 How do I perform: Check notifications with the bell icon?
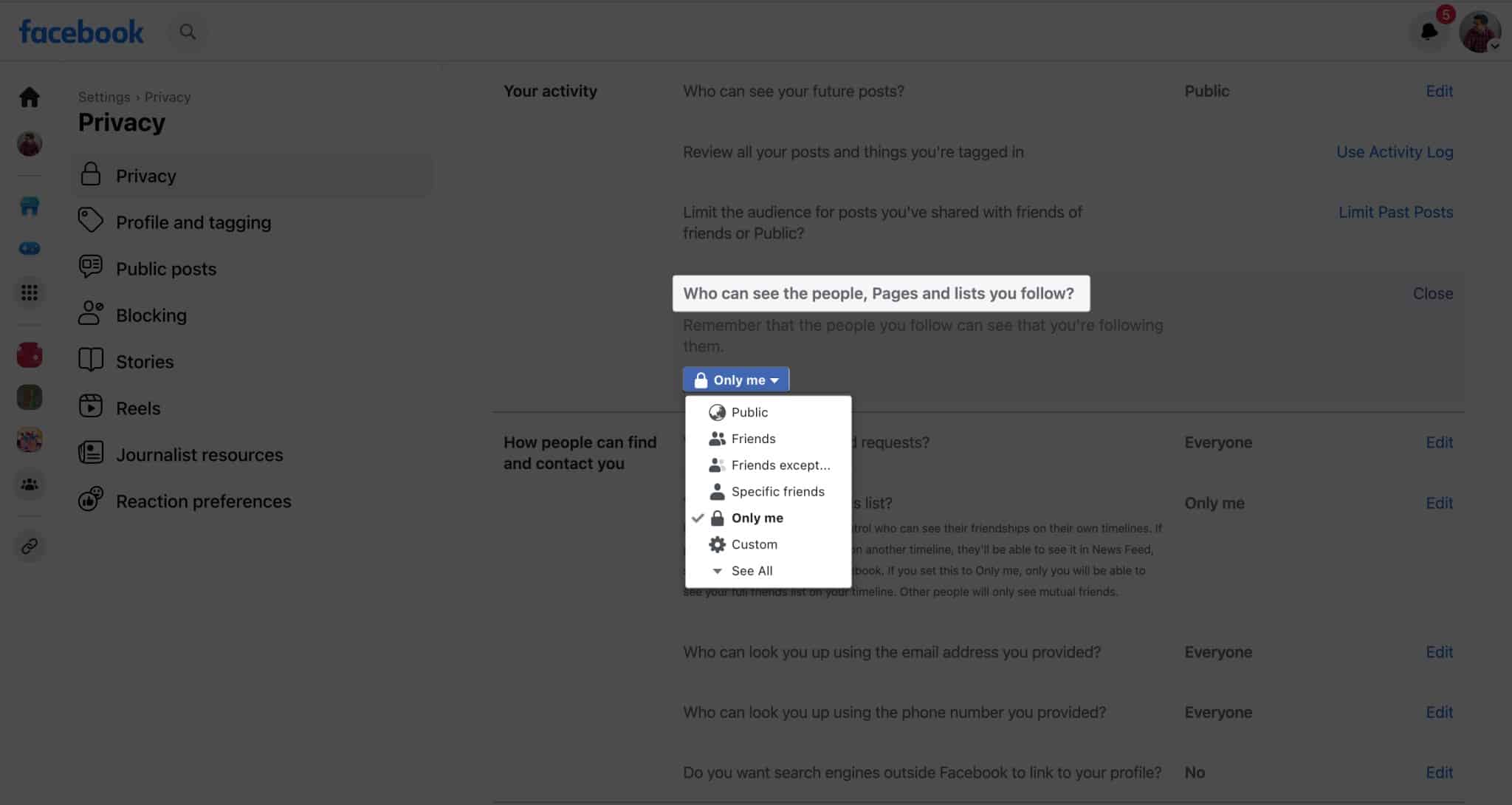click(x=1428, y=32)
